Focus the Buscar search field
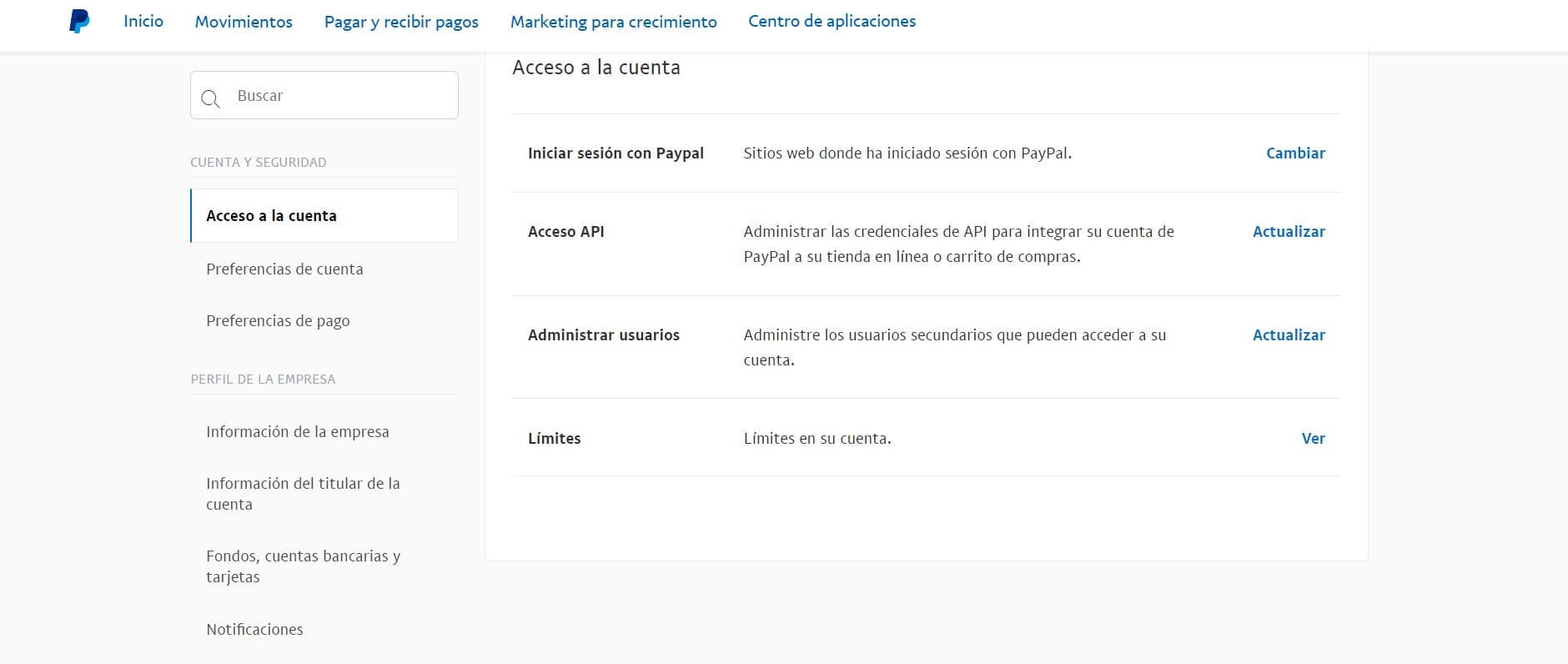This screenshot has width=1568, height=664. point(324,95)
